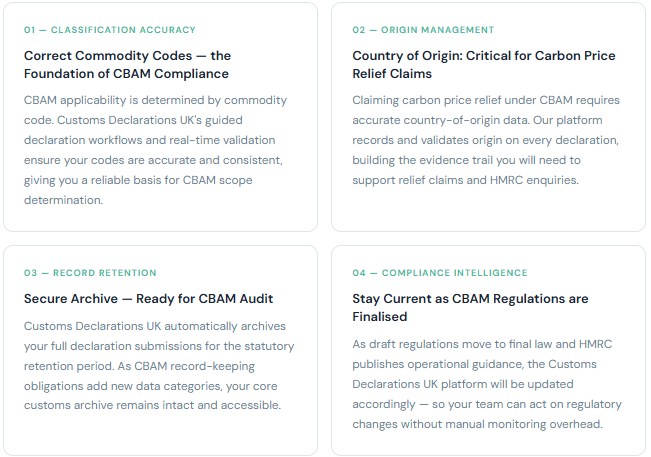This screenshot has height=457, width=651.
Task: Open 'Stay Current as CBAM Regulations' heading
Action: click(x=469, y=307)
